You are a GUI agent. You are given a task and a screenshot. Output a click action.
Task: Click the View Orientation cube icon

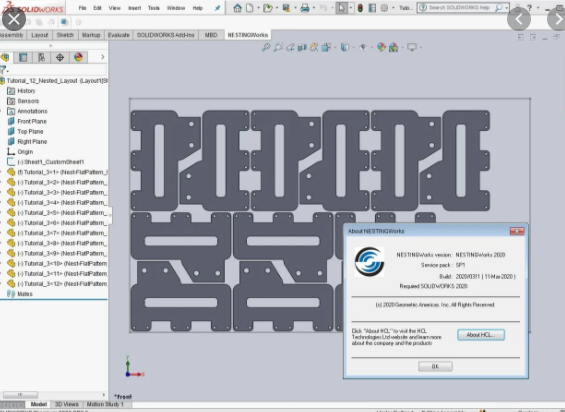pos(326,47)
